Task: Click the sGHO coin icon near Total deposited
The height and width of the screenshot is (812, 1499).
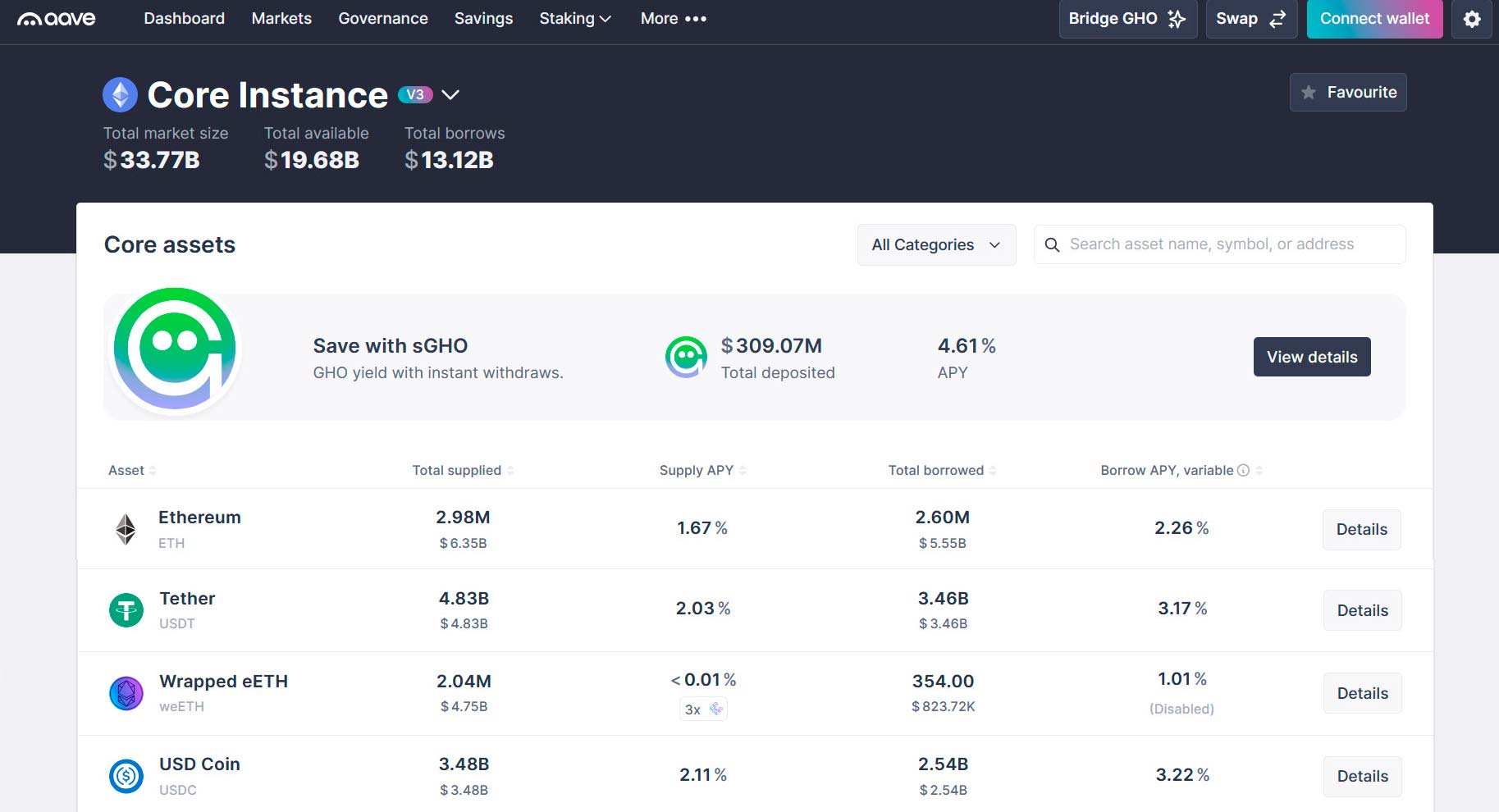Action: click(686, 357)
